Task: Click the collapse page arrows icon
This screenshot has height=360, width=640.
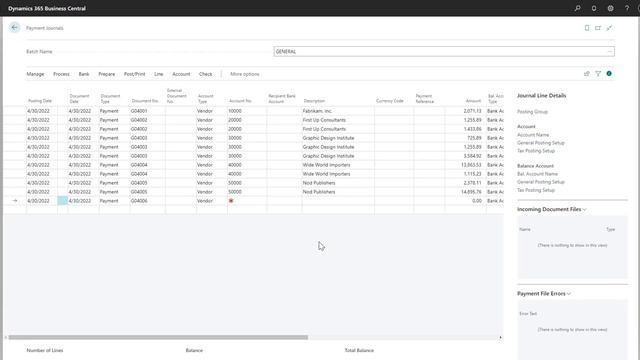Action: coord(609,28)
